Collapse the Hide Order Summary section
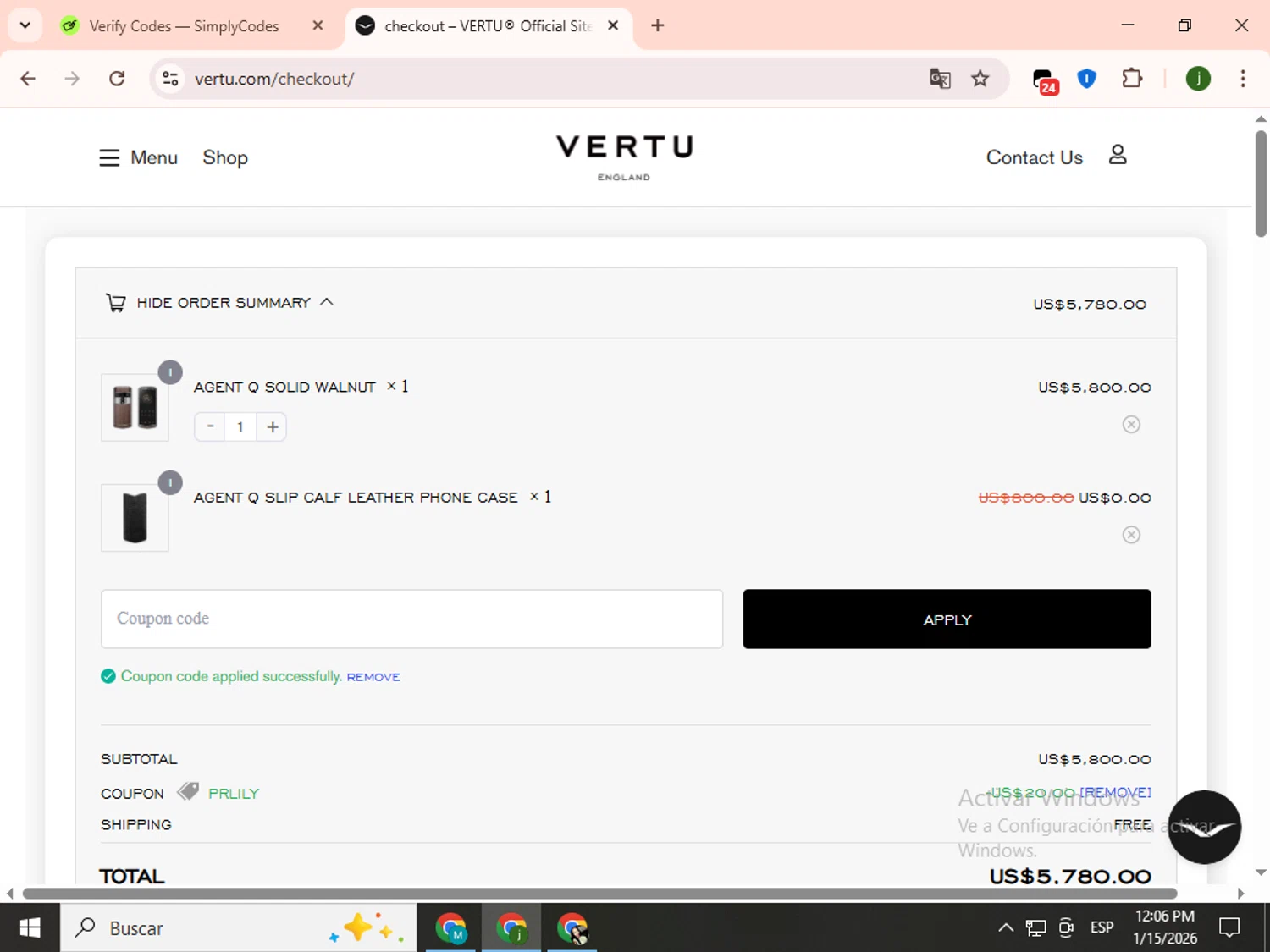 pos(224,303)
